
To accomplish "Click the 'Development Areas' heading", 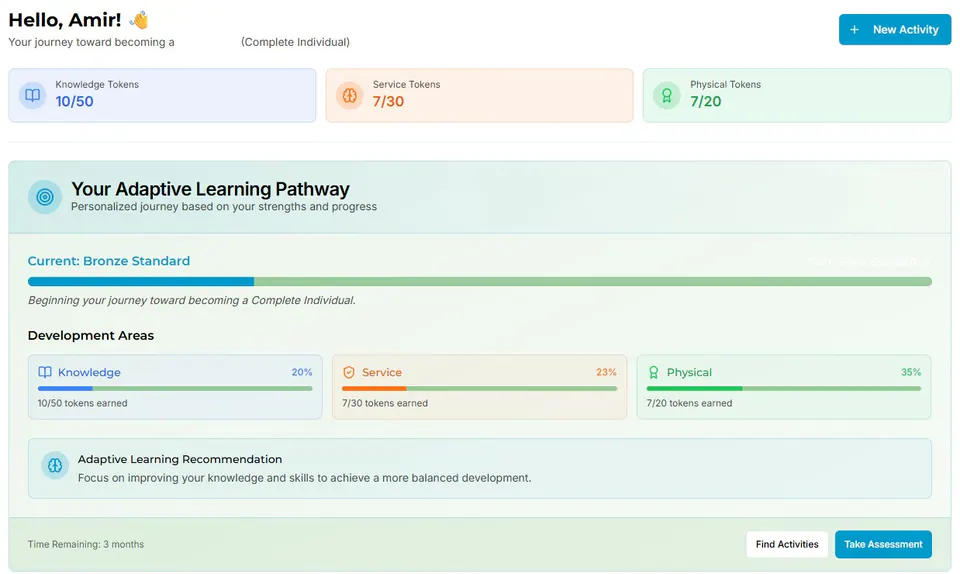I will [x=91, y=335].
